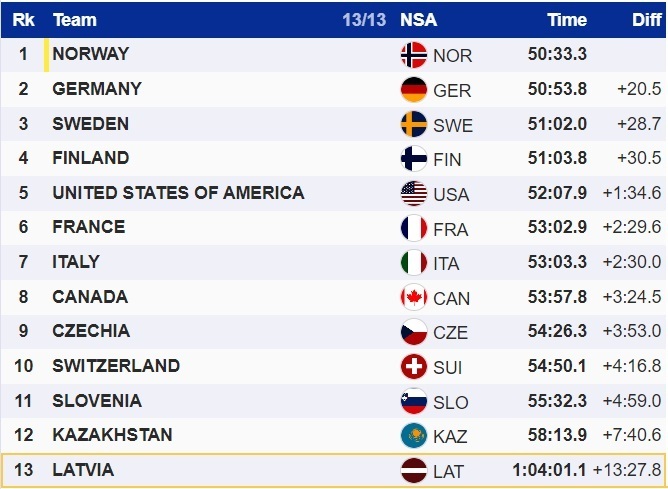Sort by the Team column header
Image resolution: width=668 pixels, height=489 pixels.
coord(75,20)
